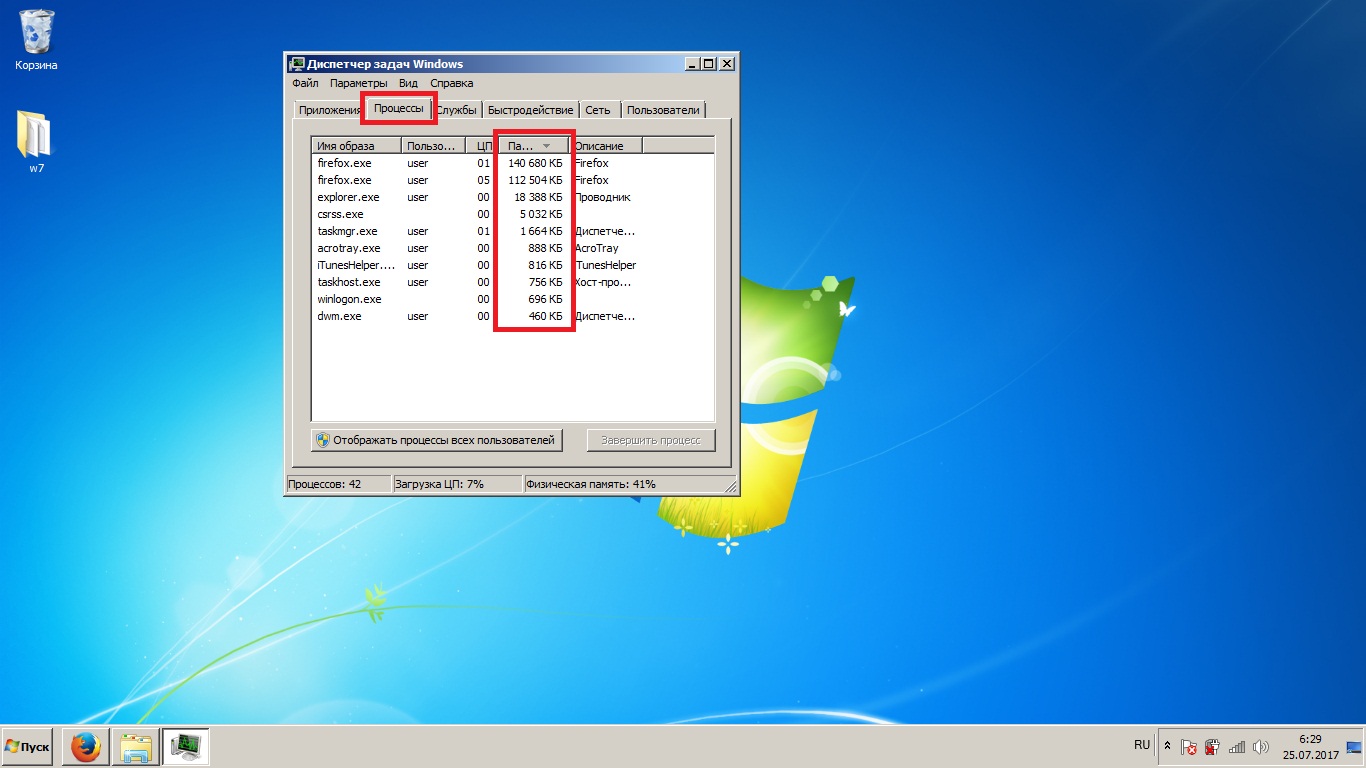Image resolution: width=1366 pixels, height=768 pixels.
Task: Click the Task Manager taskbar button
Action: [x=186, y=747]
